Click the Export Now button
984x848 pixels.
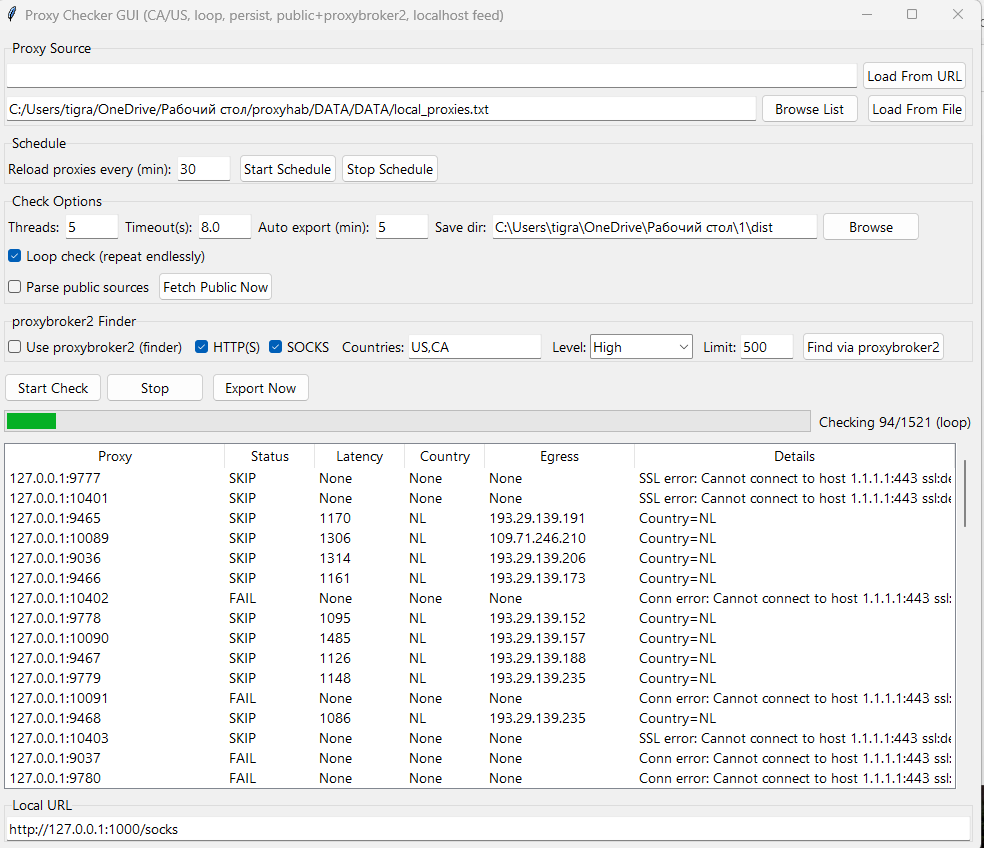pyautogui.click(x=260, y=388)
